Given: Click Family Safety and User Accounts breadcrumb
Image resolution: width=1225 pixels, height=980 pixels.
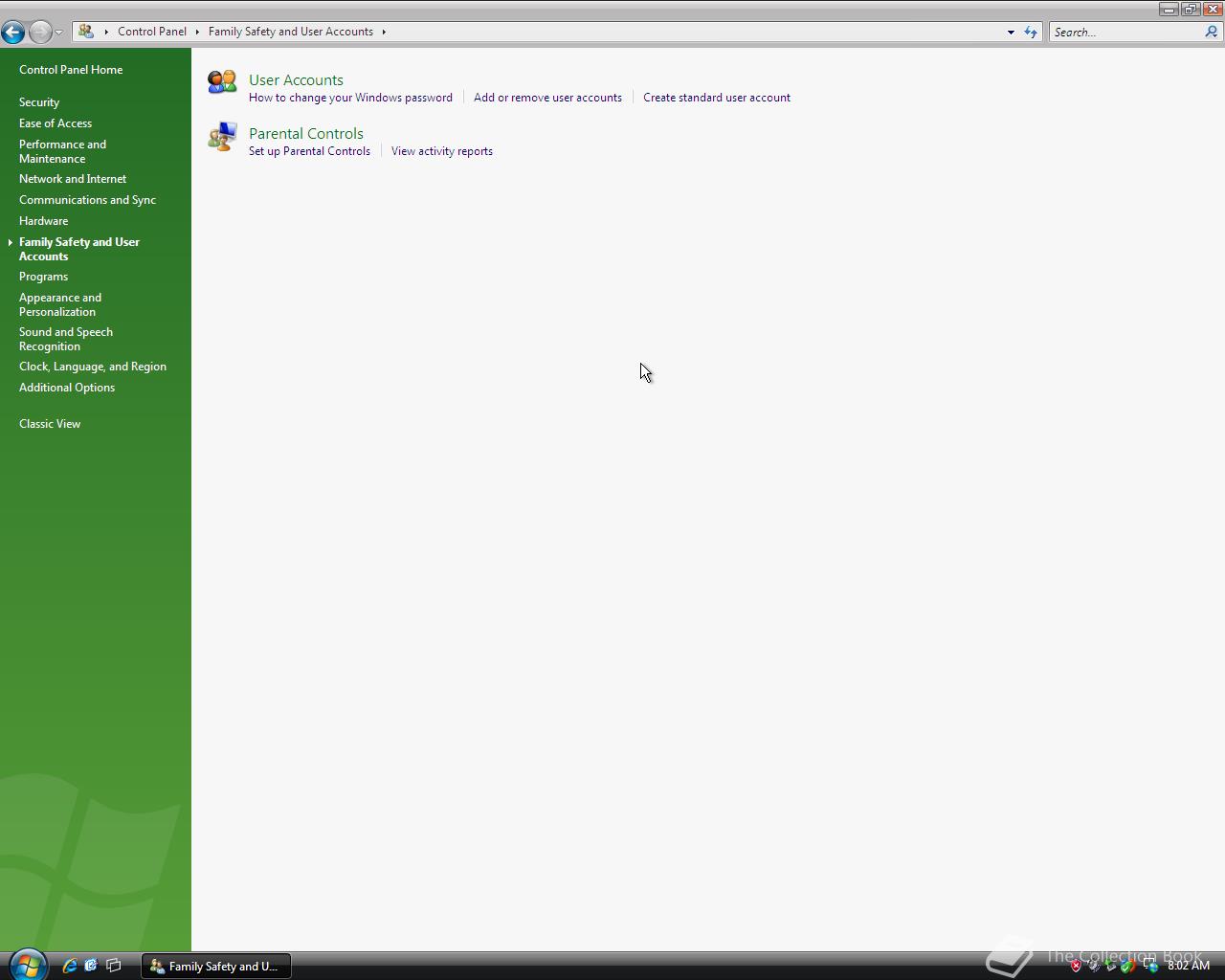Looking at the screenshot, I should (291, 32).
